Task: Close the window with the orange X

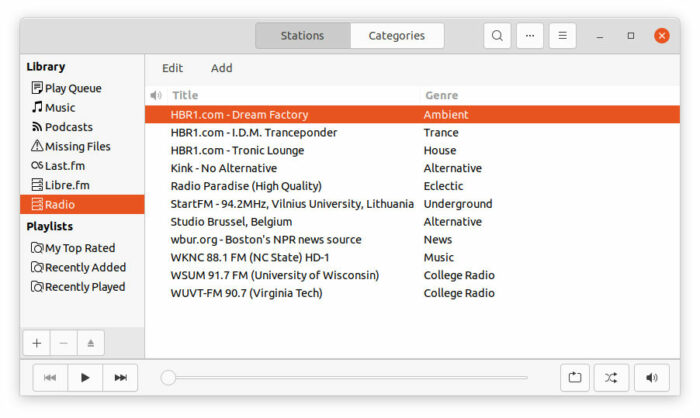Action: point(662,36)
